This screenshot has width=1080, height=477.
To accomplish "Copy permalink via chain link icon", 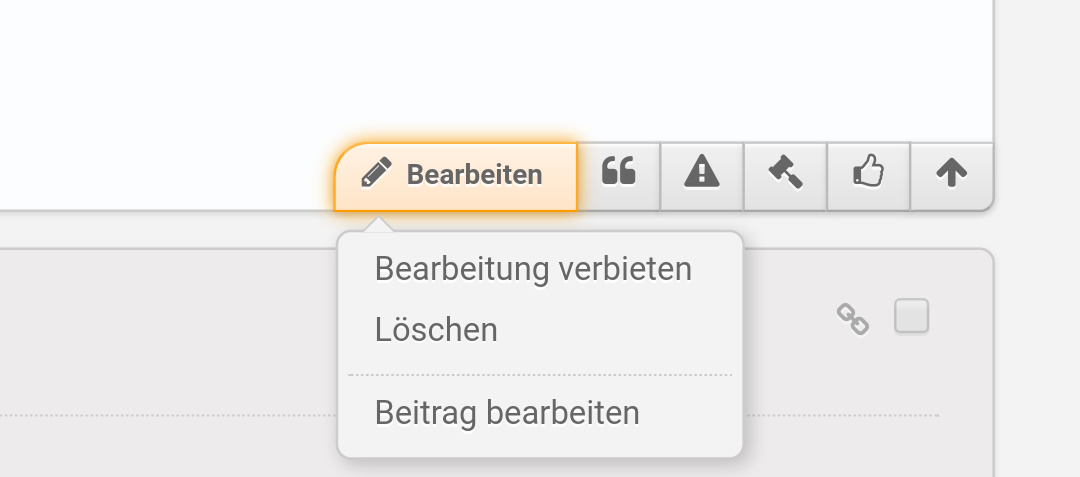I will tap(853, 319).
